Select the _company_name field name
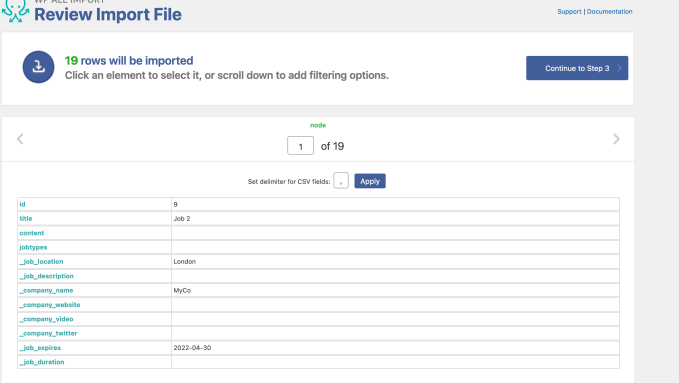 coord(46,290)
